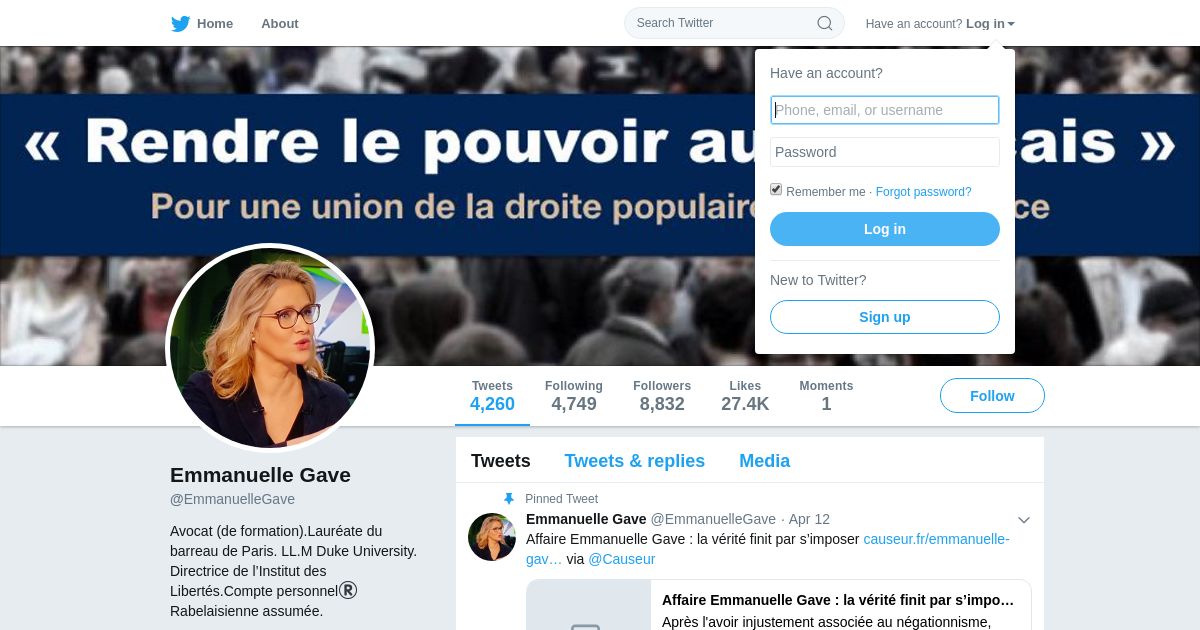The height and width of the screenshot is (630, 1200).
Task: Click the tweet author's small avatar
Action: [492, 537]
